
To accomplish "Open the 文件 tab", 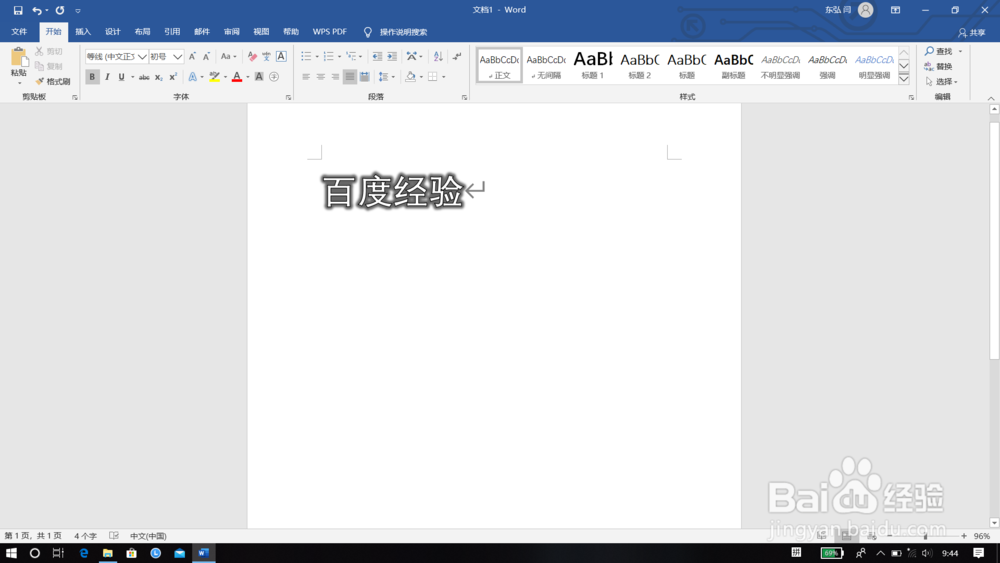I will [x=19, y=32].
